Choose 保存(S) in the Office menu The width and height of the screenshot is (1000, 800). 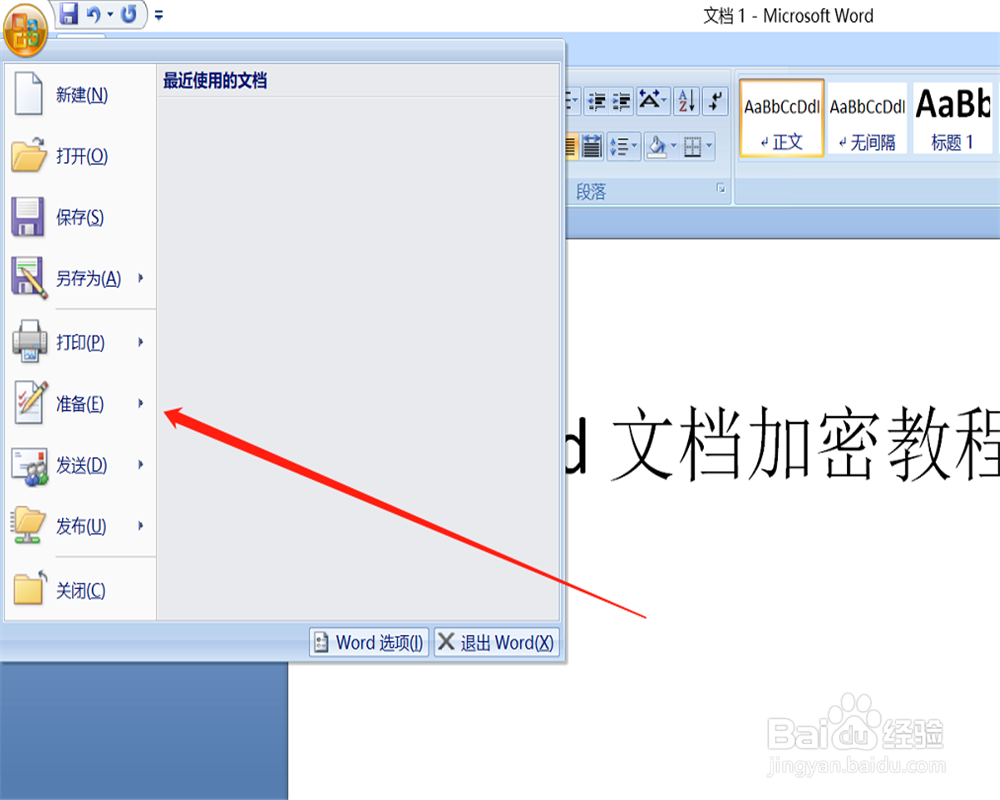(x=80, y=217)
